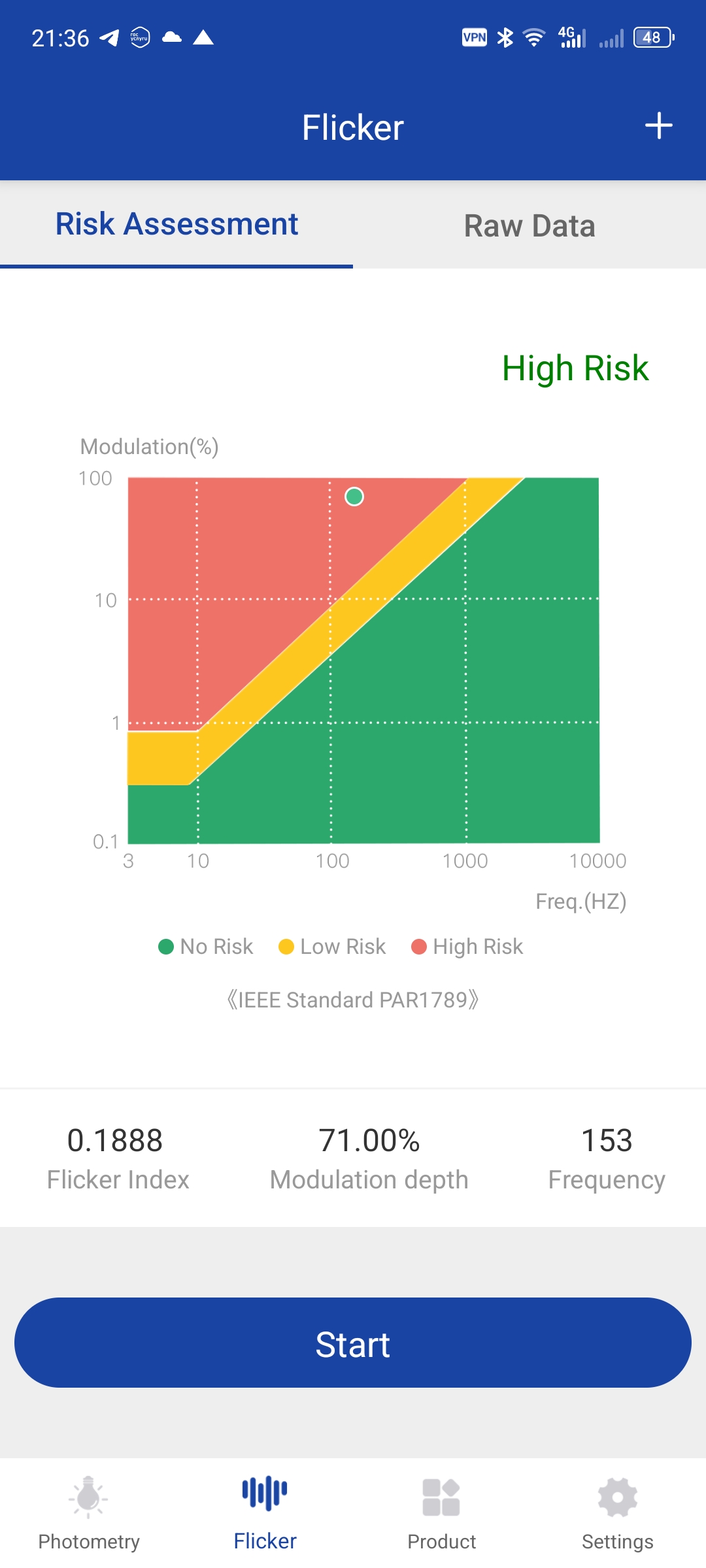Viewport: 706px width, 1568px height.
Task: Tap the Low Risk legend swatch
Action: tap(286, 947)
